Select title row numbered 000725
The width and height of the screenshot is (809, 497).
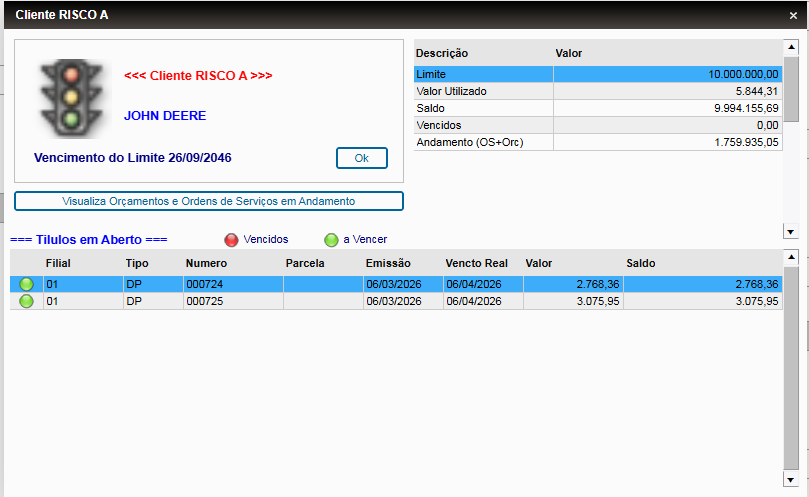(x=396, y=301)
